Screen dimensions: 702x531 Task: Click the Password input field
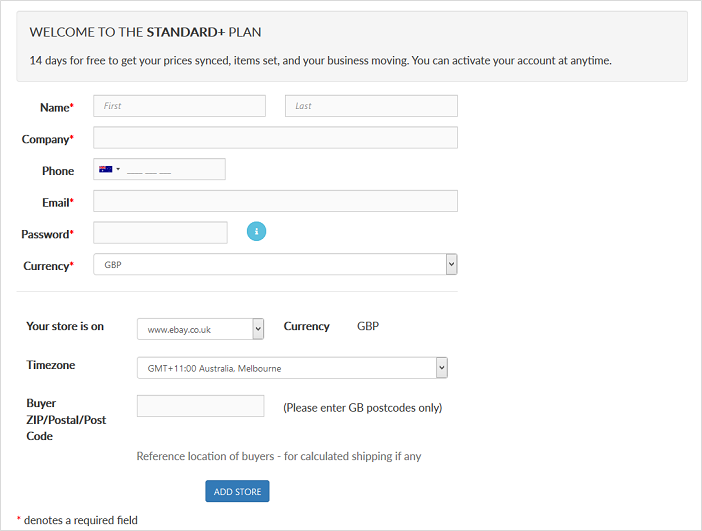point(160,233)
